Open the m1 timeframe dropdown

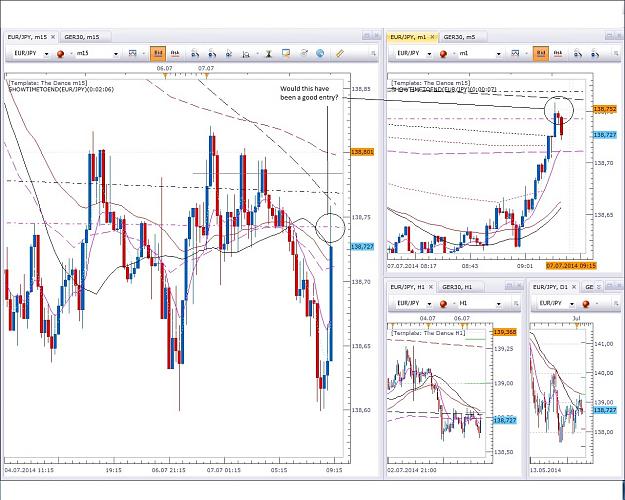point(499,54)
